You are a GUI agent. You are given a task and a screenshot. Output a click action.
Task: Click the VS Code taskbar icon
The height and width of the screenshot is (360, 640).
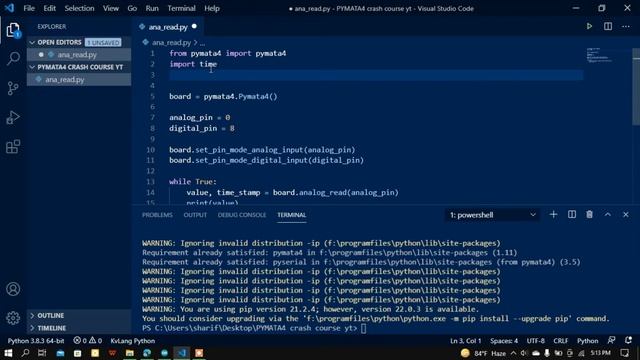182,353
